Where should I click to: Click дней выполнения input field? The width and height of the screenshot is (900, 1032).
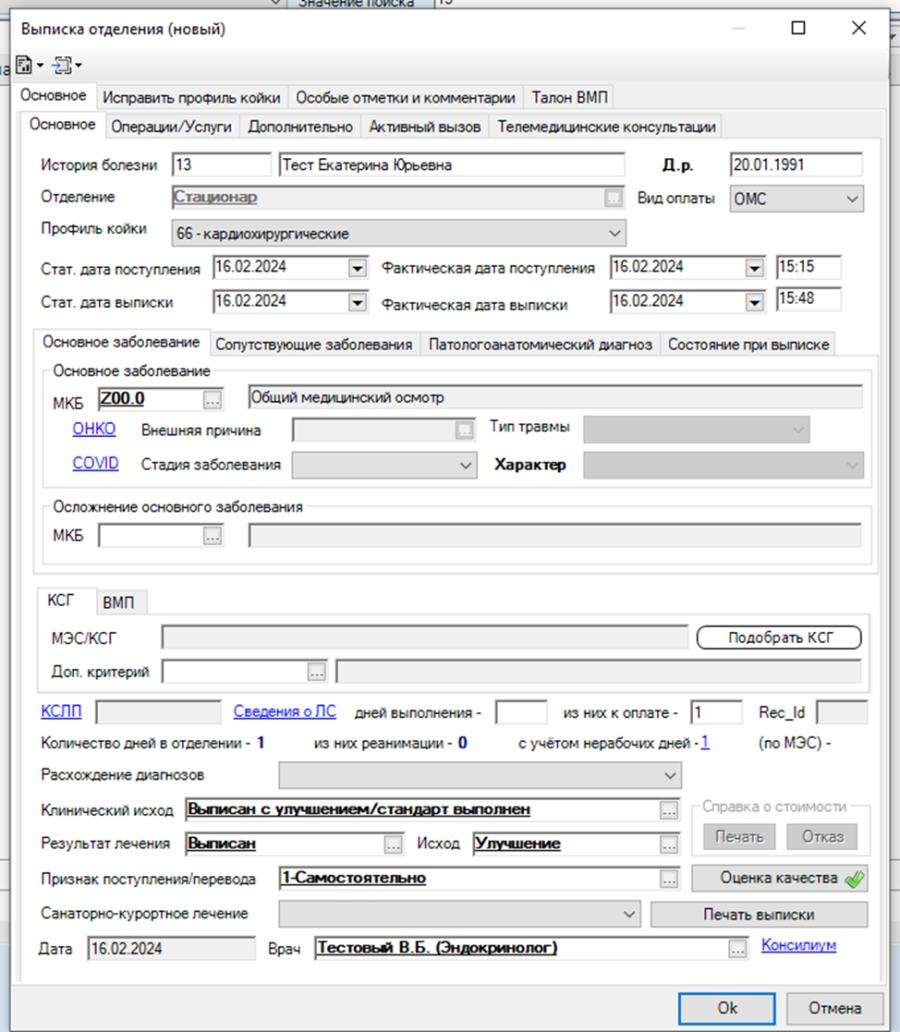pyautogui.click(x=521, y=713)
